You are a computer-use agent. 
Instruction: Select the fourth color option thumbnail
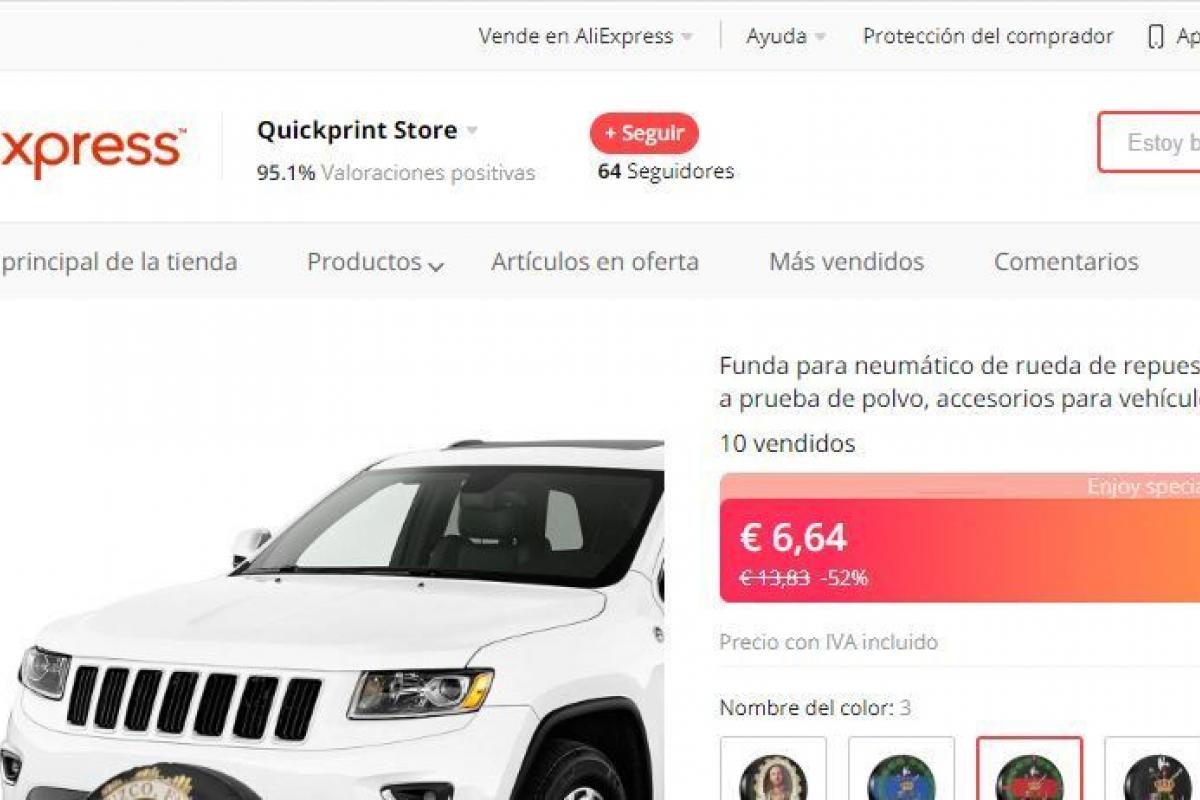1152,768
